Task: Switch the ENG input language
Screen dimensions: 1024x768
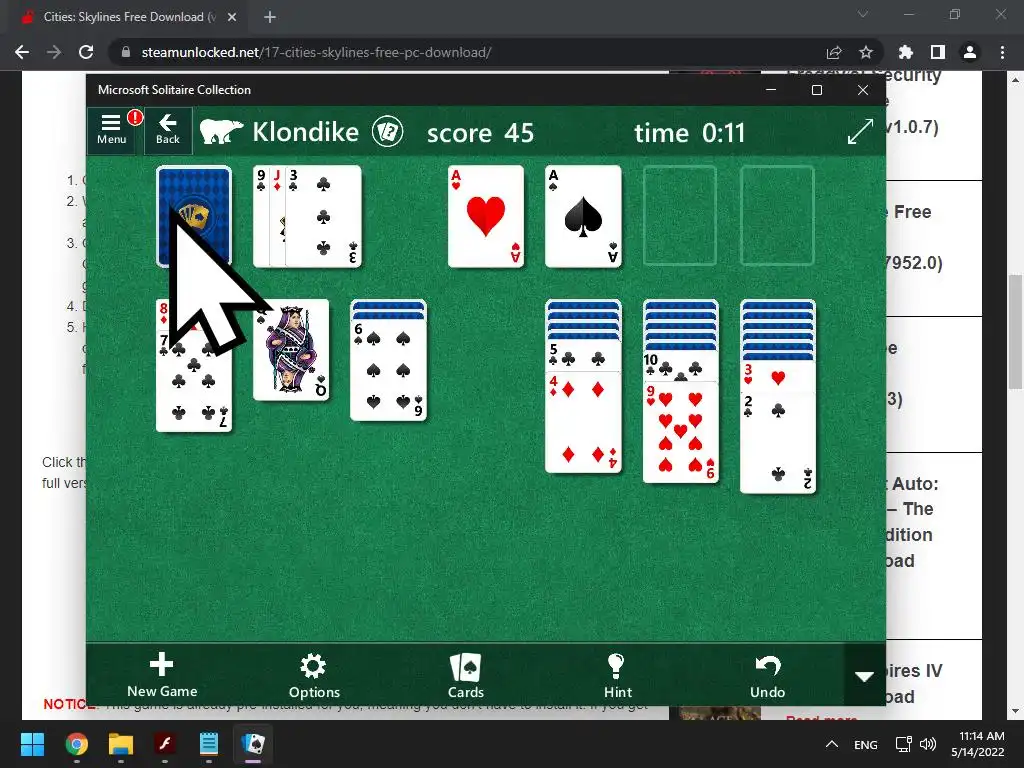Action: (865, 744)
